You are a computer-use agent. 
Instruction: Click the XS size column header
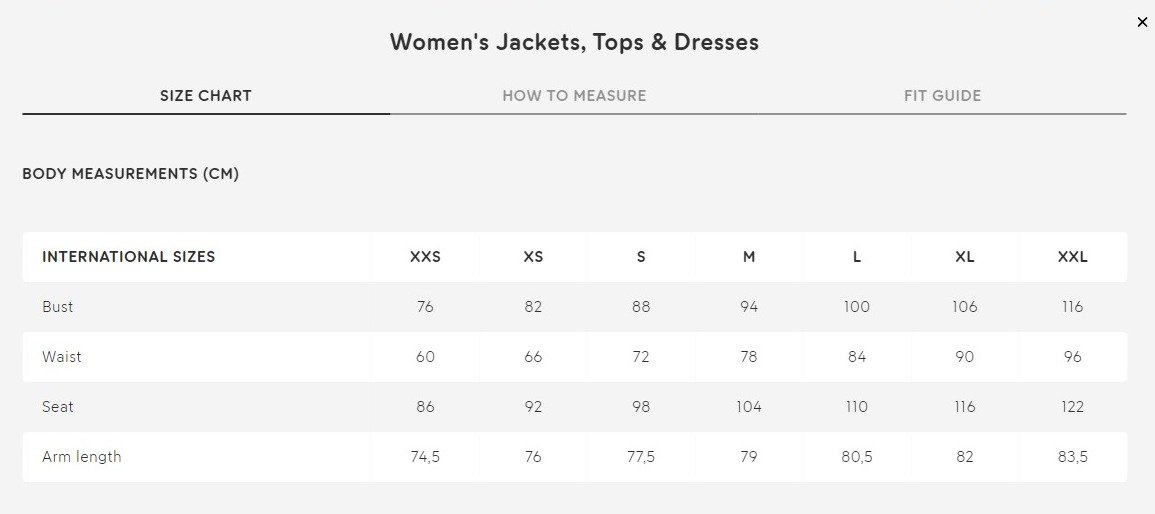point(533,257)
